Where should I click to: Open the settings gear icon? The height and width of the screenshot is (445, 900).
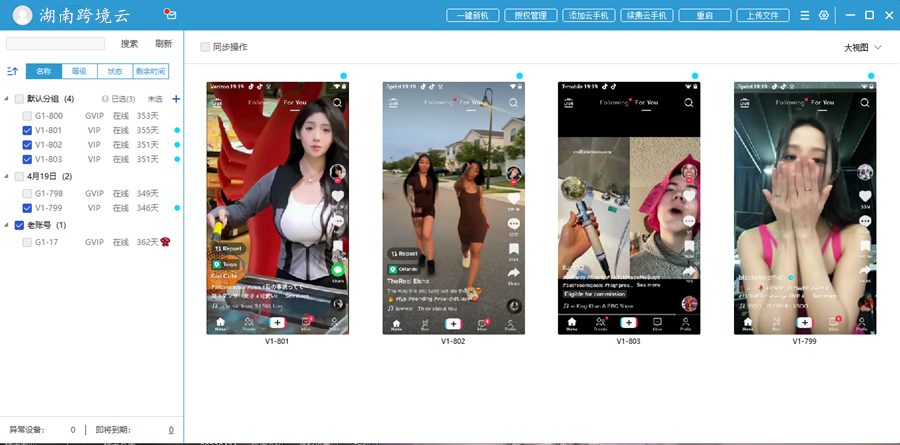[824, 16]
